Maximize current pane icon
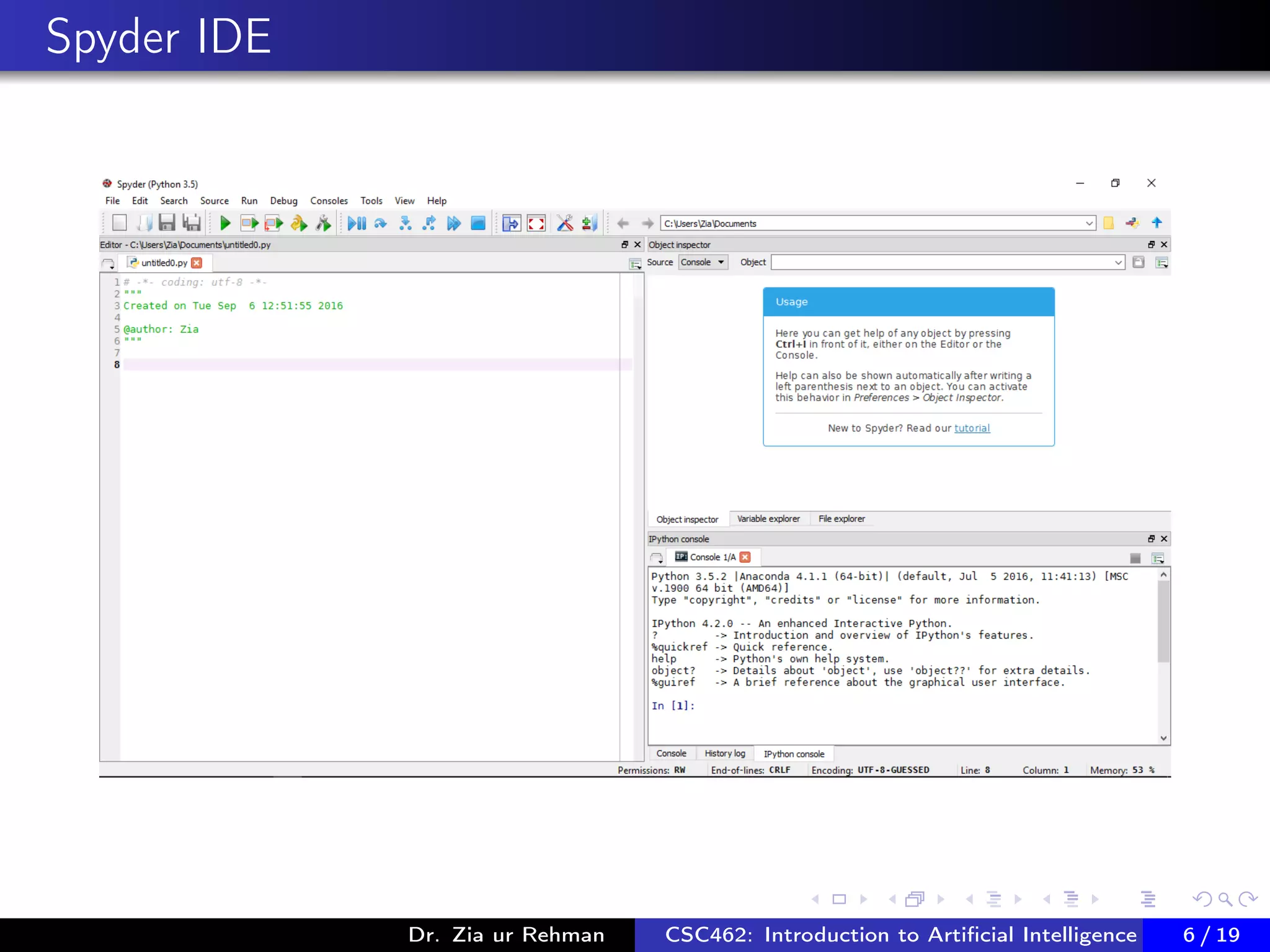This screenshot has height=952, width=1270. [x=512, y=223]
